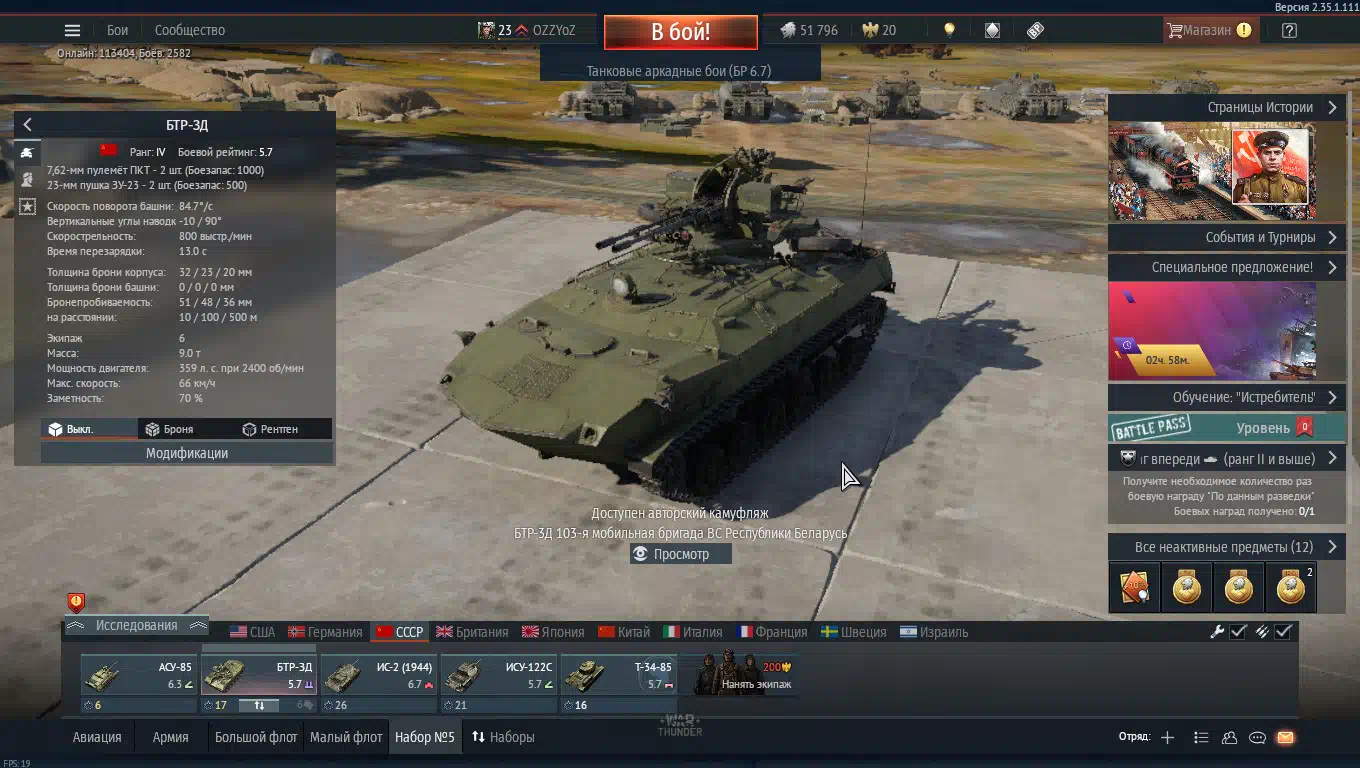Select the Япония nation tab
This screenshot has height=768, width=1360.
(x=553, y=632)
